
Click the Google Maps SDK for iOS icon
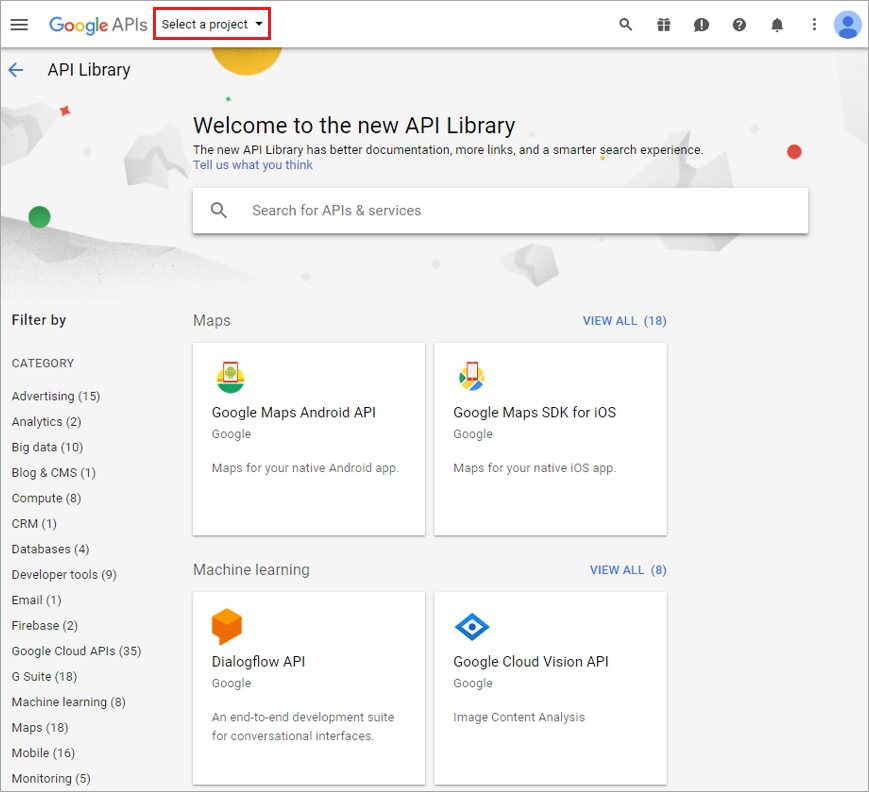pyautogui.click(x=472, y=376)
